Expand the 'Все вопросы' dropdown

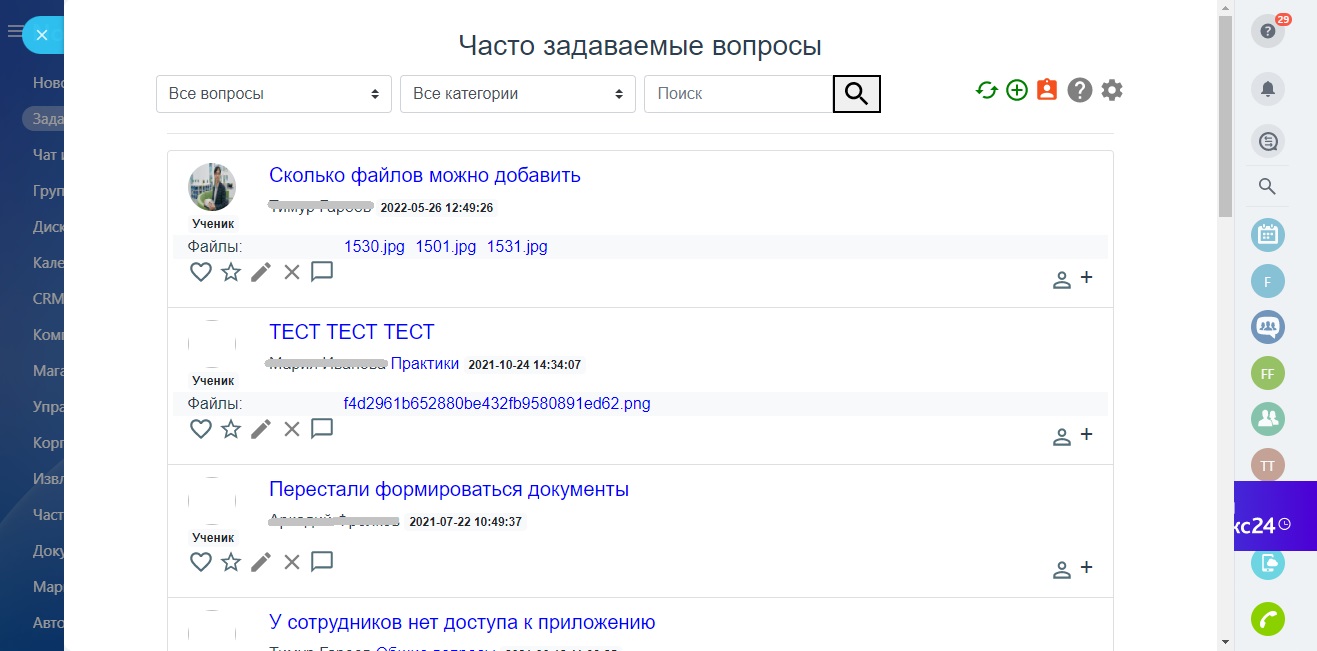pos(273,94)
